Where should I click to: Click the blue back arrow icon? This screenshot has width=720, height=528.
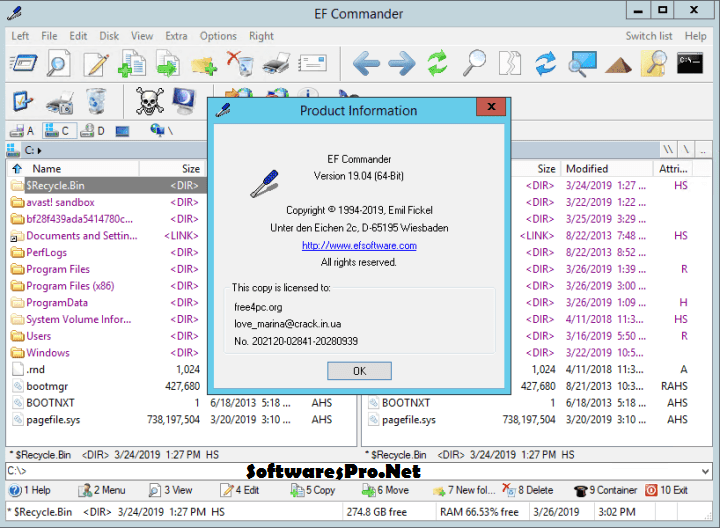click(x=366, y=65)
